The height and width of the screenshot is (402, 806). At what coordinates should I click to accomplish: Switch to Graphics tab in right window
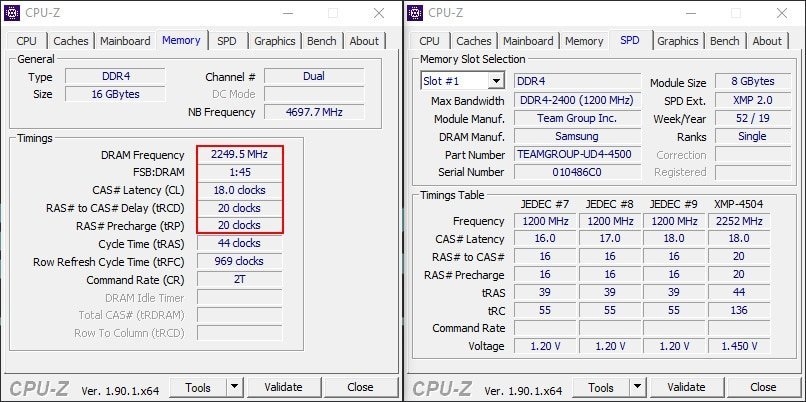pos(677,41)
